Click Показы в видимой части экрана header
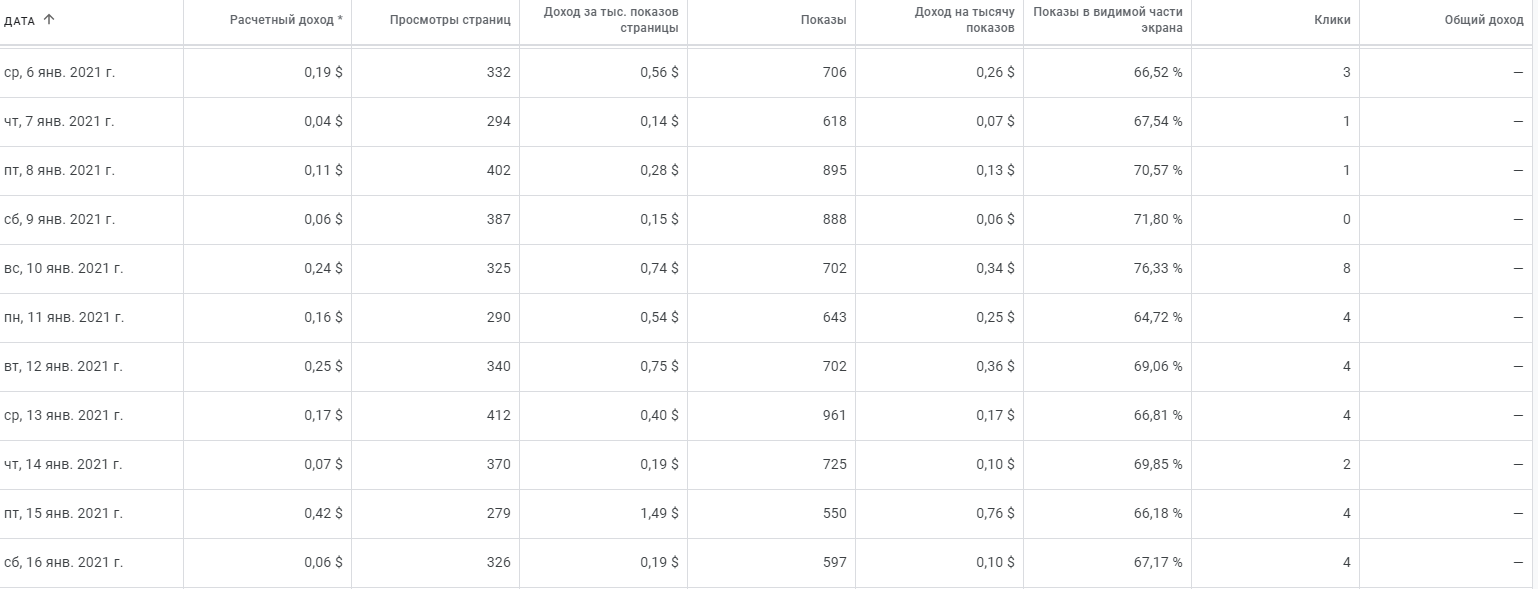The image size is (1538, 589). pos(1108,20)
